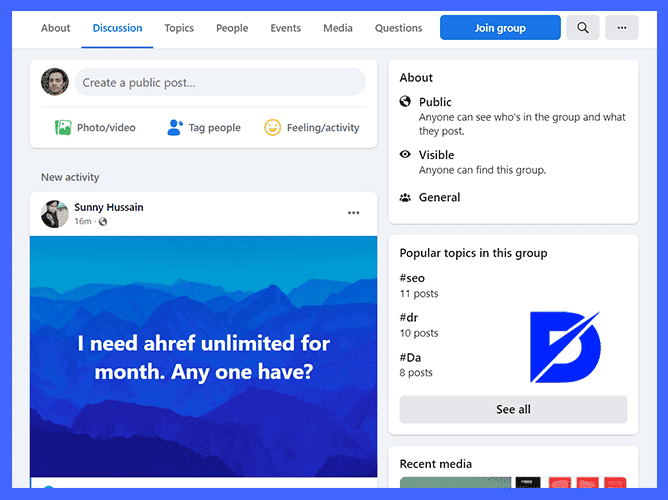Click the 'Recent media' heading
Viewport: 668px width, 500px height.
click(435, 464)
